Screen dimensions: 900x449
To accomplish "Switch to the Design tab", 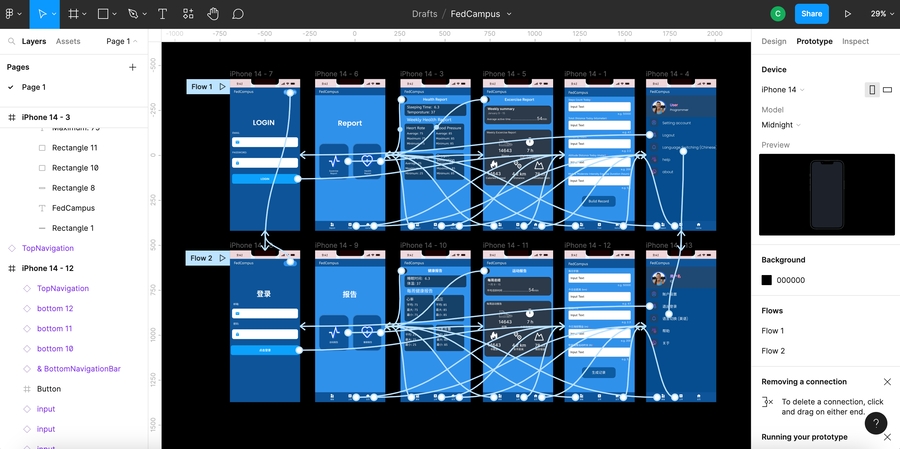I will click(x=774, y=41).
